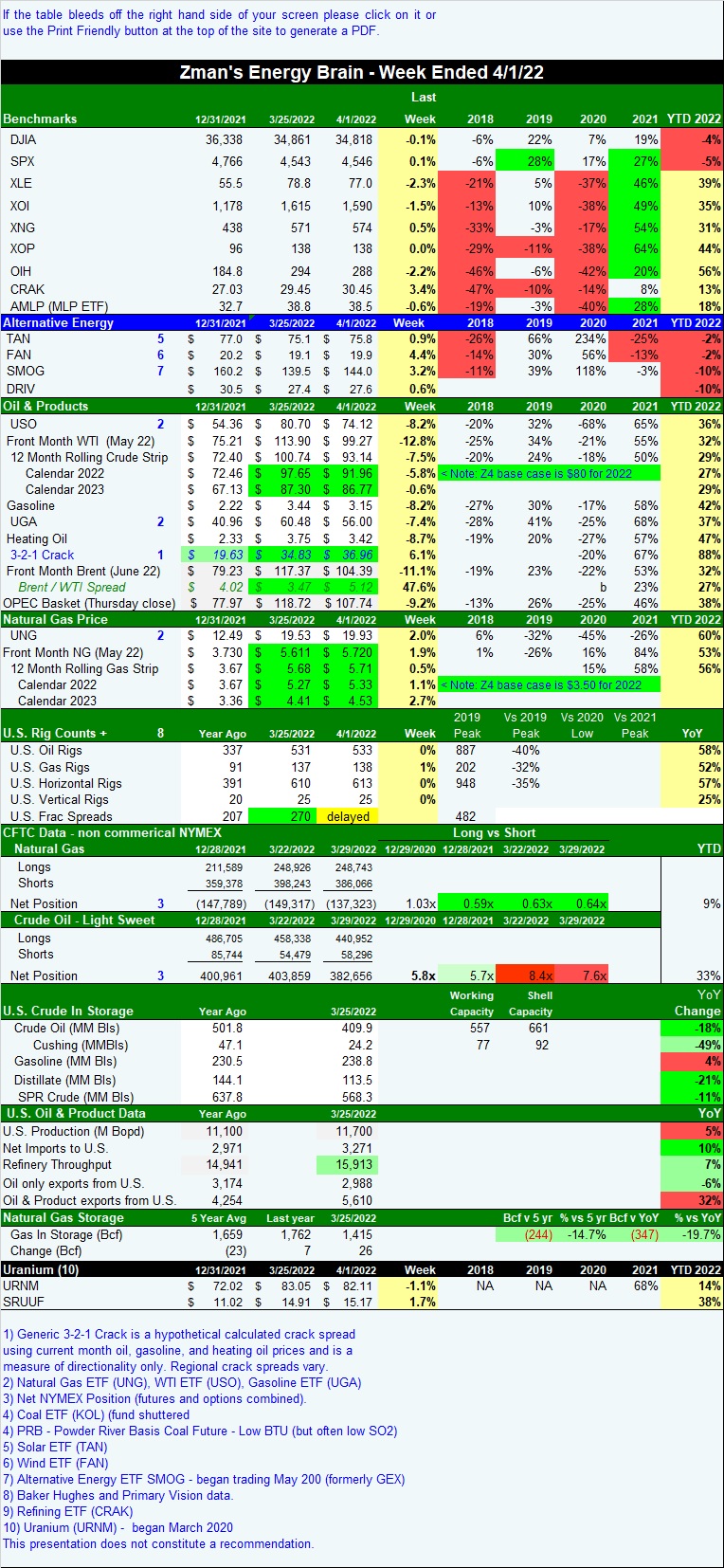The height and width of the screenshot is (1568, 724).
Task: Click the "U.S. Oil & Product Data" header
Action: (x=76, y=1113)
